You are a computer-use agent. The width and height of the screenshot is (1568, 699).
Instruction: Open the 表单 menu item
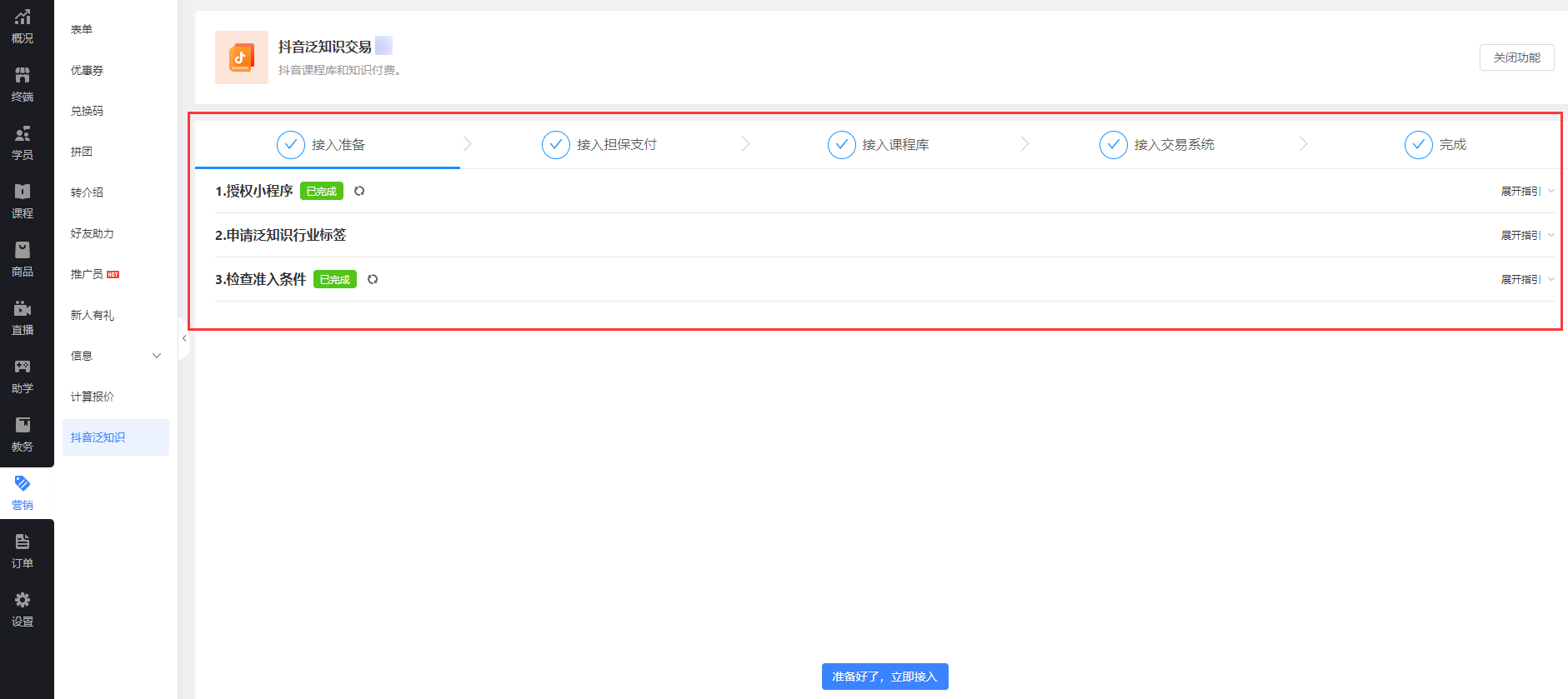point(82,29)
